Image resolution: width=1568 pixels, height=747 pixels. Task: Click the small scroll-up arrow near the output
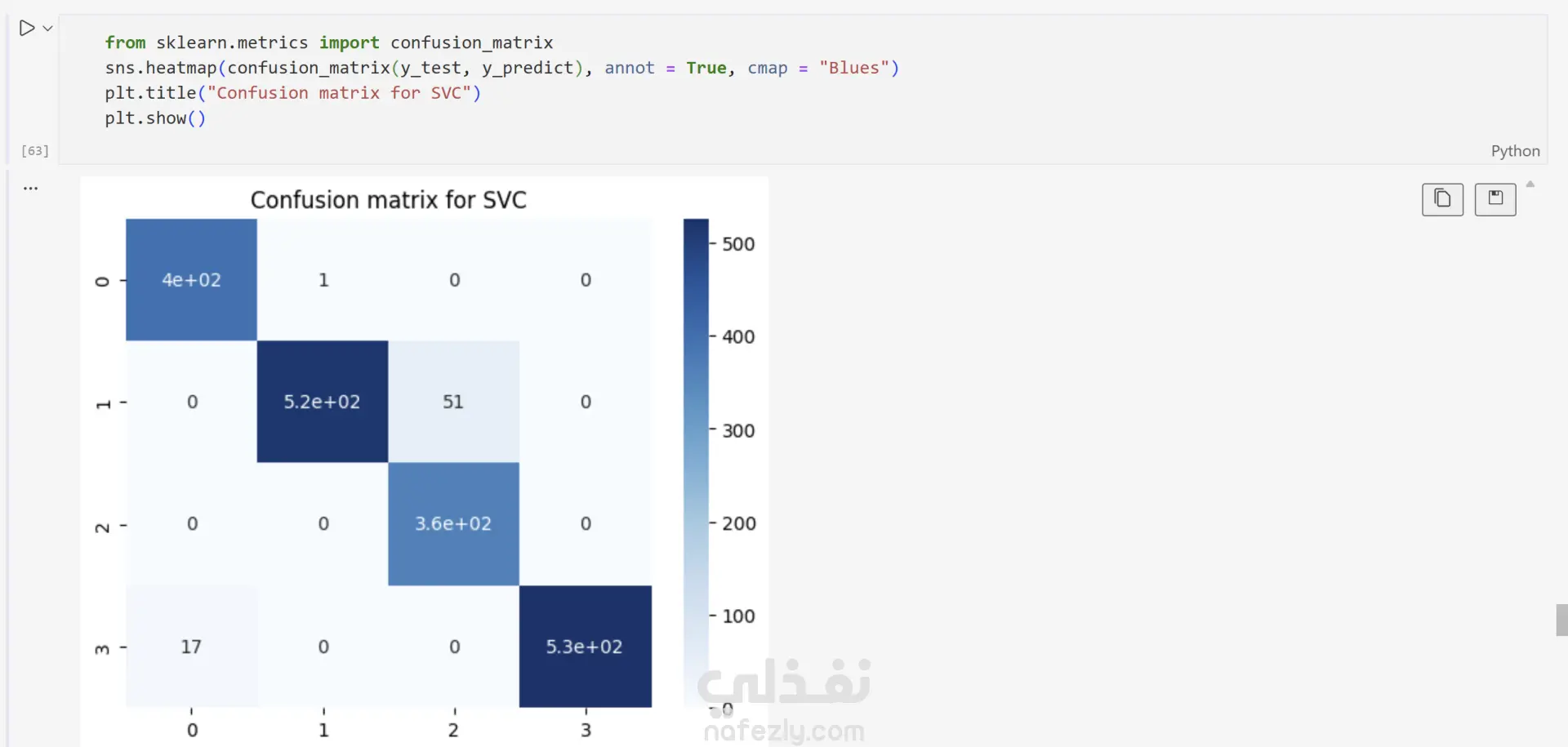pos(1530,185)
